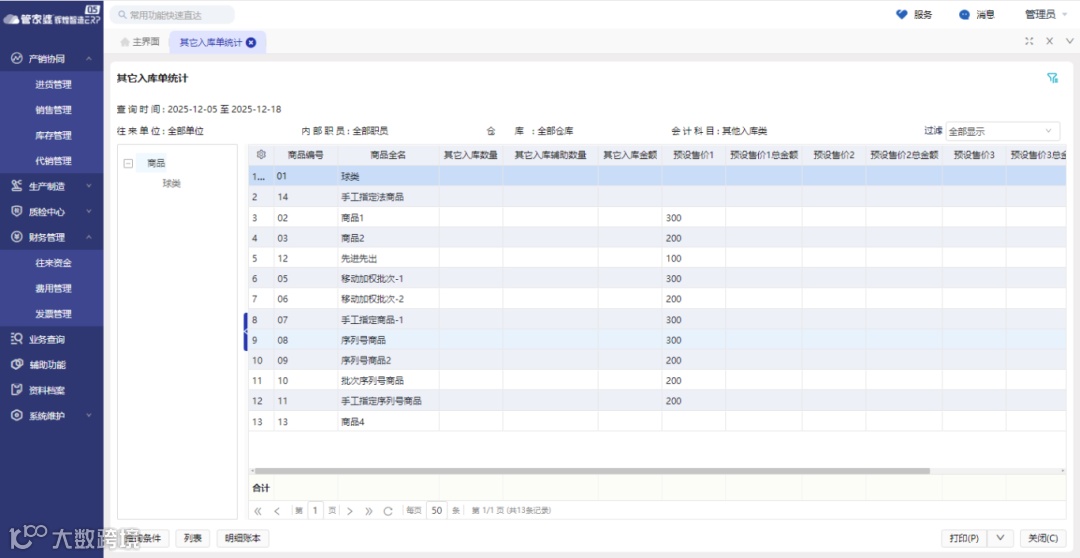Click the horizontal table scrollbar
Screen dimensions: 1080x558
click(592, 471)
